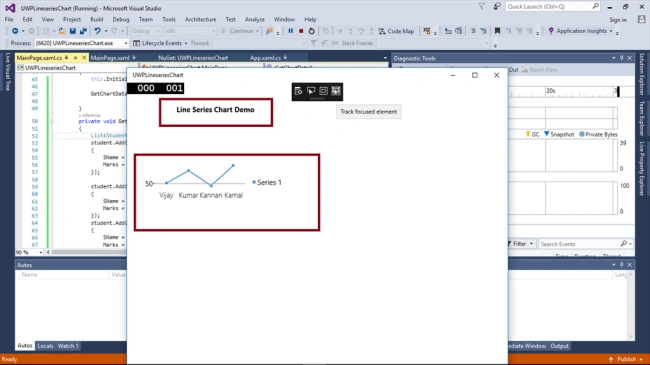The height and width of the screenshot is (365, 650).
Task: Close the Autos panel
Action: (x=630, y=265)
